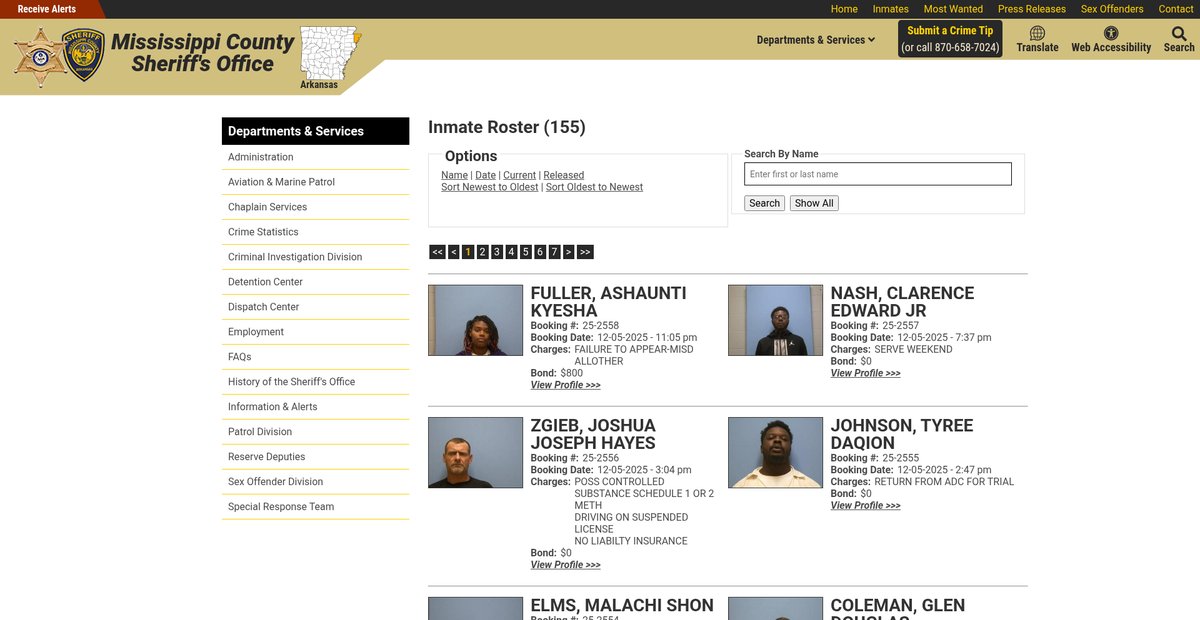This screenshot has width=1200, height=620.
Task: Open Inmates in top navigation
Action: point(891,9)
